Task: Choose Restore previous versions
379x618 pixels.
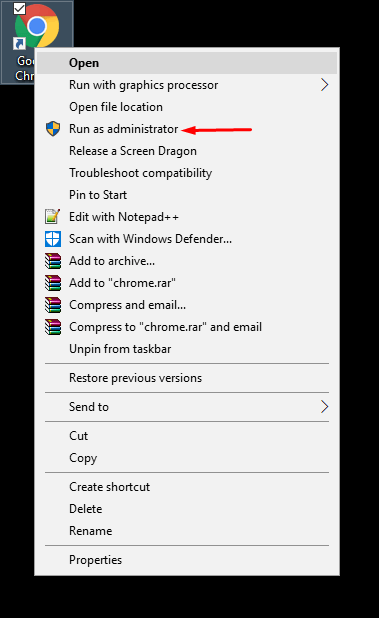Action: [187, 378]
